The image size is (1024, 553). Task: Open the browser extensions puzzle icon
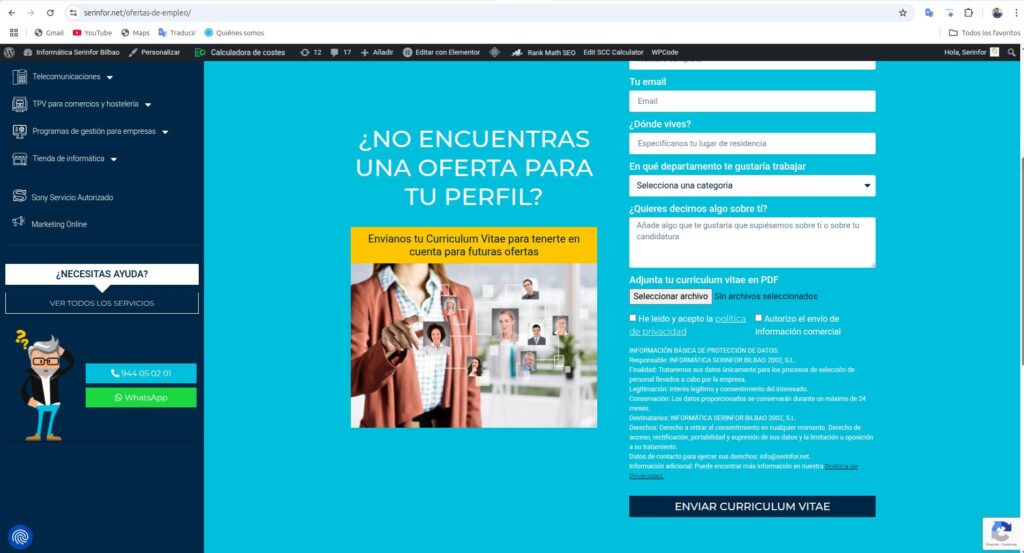point(968,12)
